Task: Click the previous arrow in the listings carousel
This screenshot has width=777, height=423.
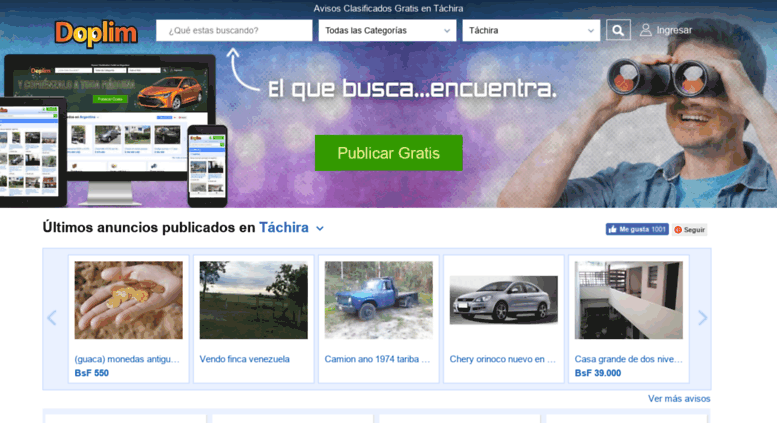Action: [52, 317]
